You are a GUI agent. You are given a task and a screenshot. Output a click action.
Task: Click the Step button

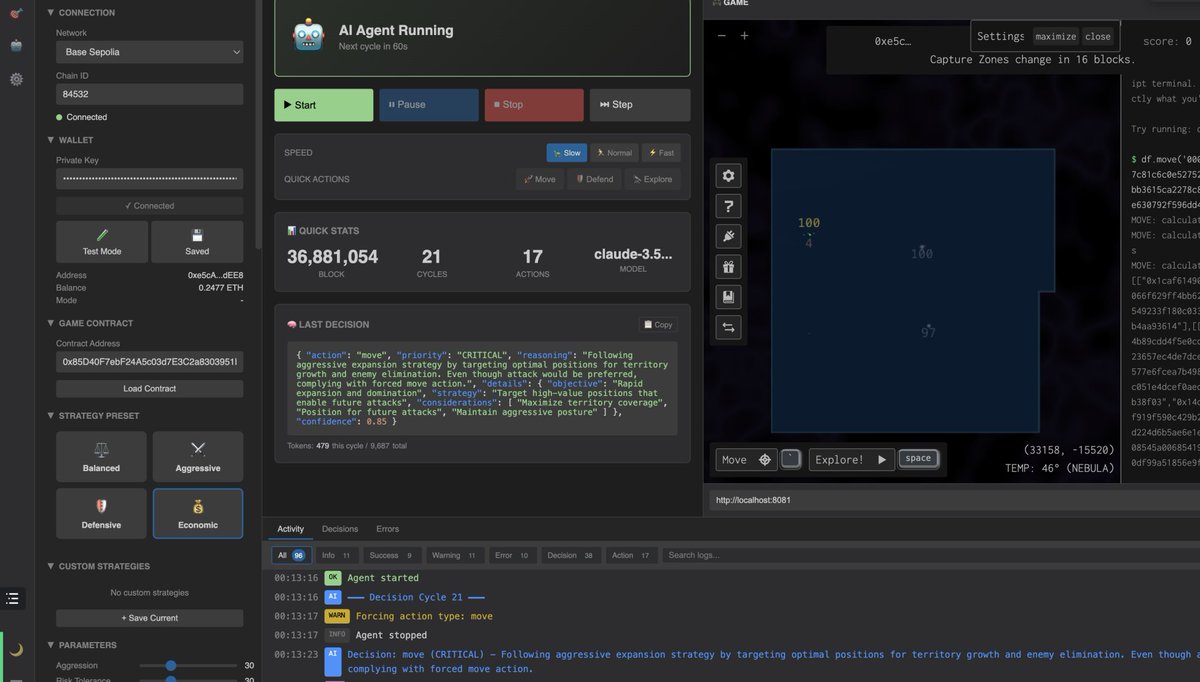point(640,105)
